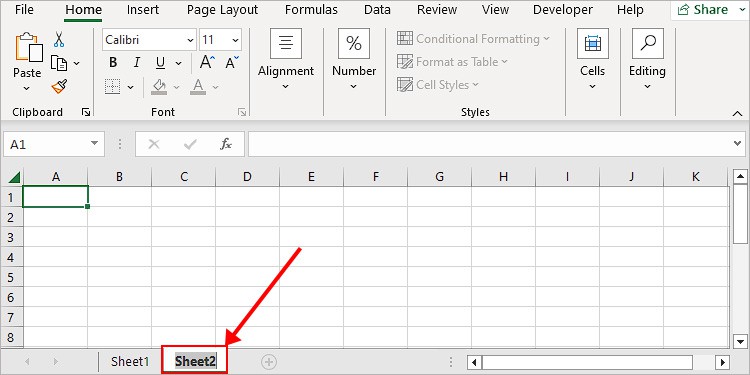
Task: Select column D header
Action: tap(247, 177)
